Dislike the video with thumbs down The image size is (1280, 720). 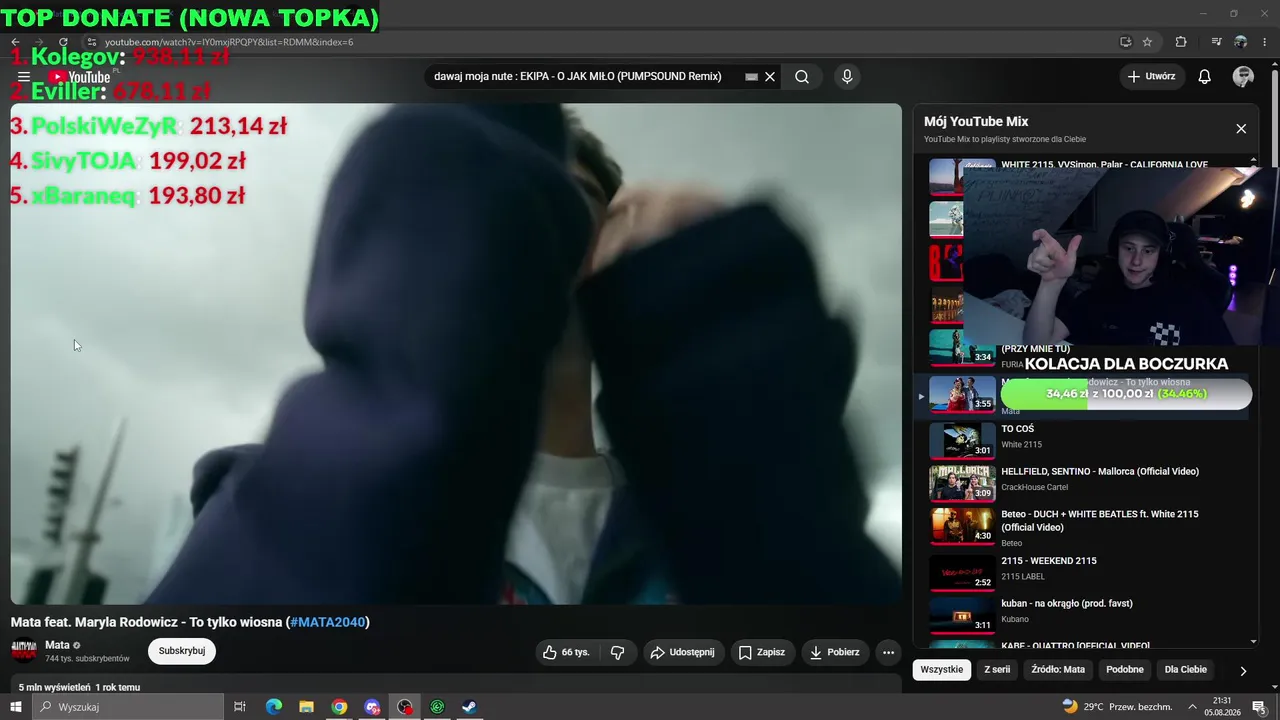coord(618,652)
